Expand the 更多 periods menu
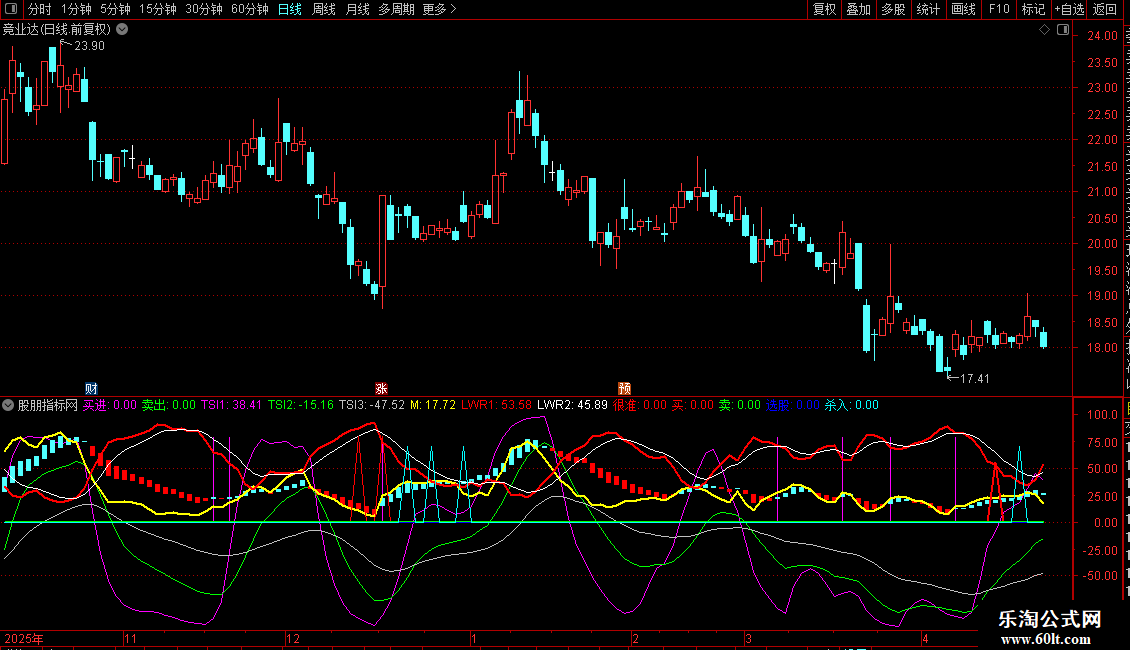1130x650 pixels. [x=439, y=9]
